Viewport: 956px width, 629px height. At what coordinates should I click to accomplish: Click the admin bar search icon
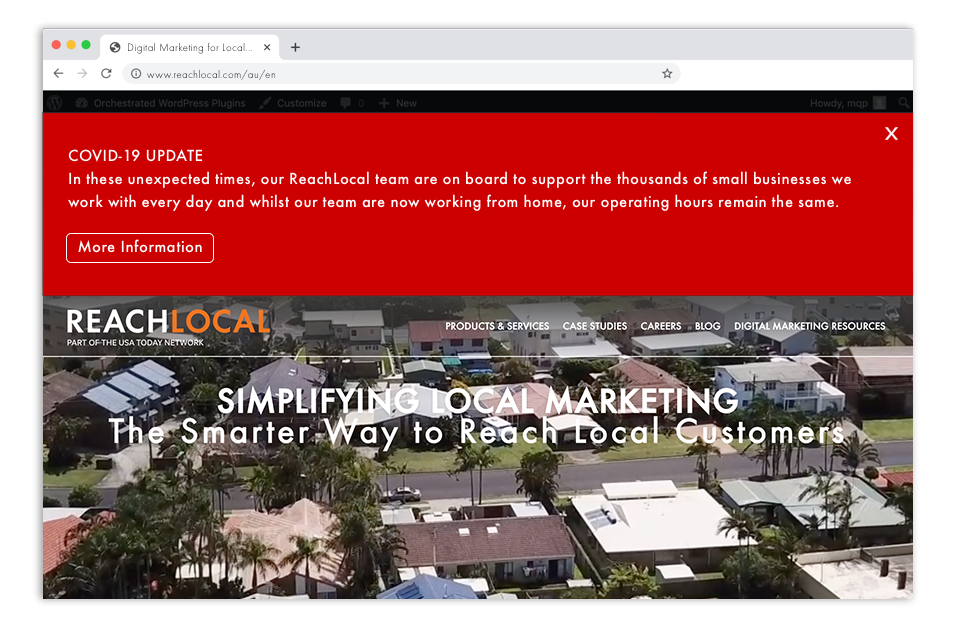[x=904, y=103]
